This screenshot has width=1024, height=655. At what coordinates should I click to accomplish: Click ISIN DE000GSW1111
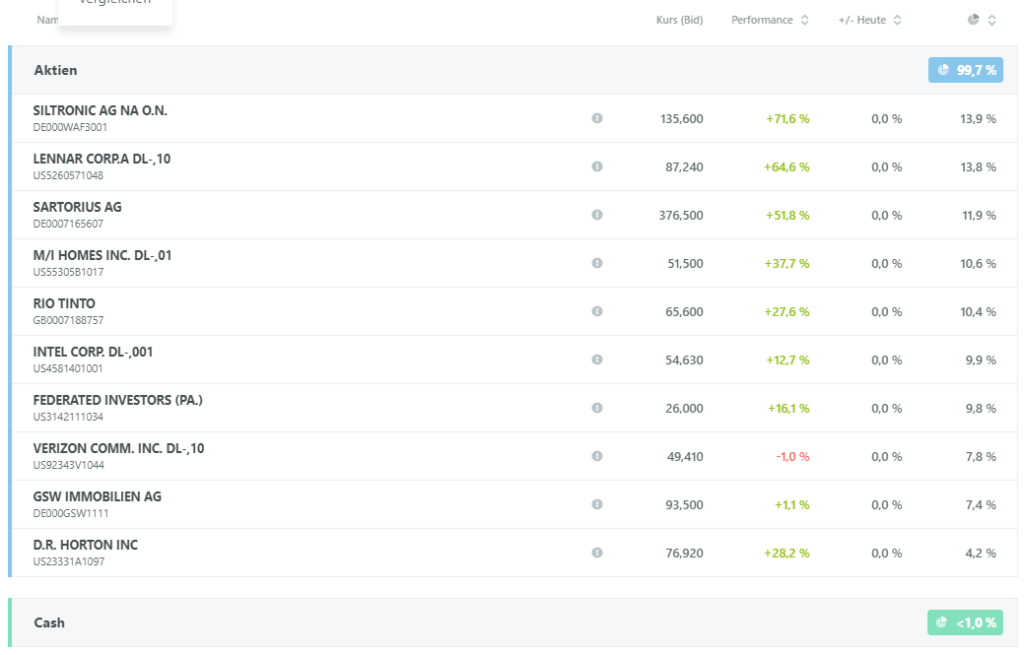point(71,514)
